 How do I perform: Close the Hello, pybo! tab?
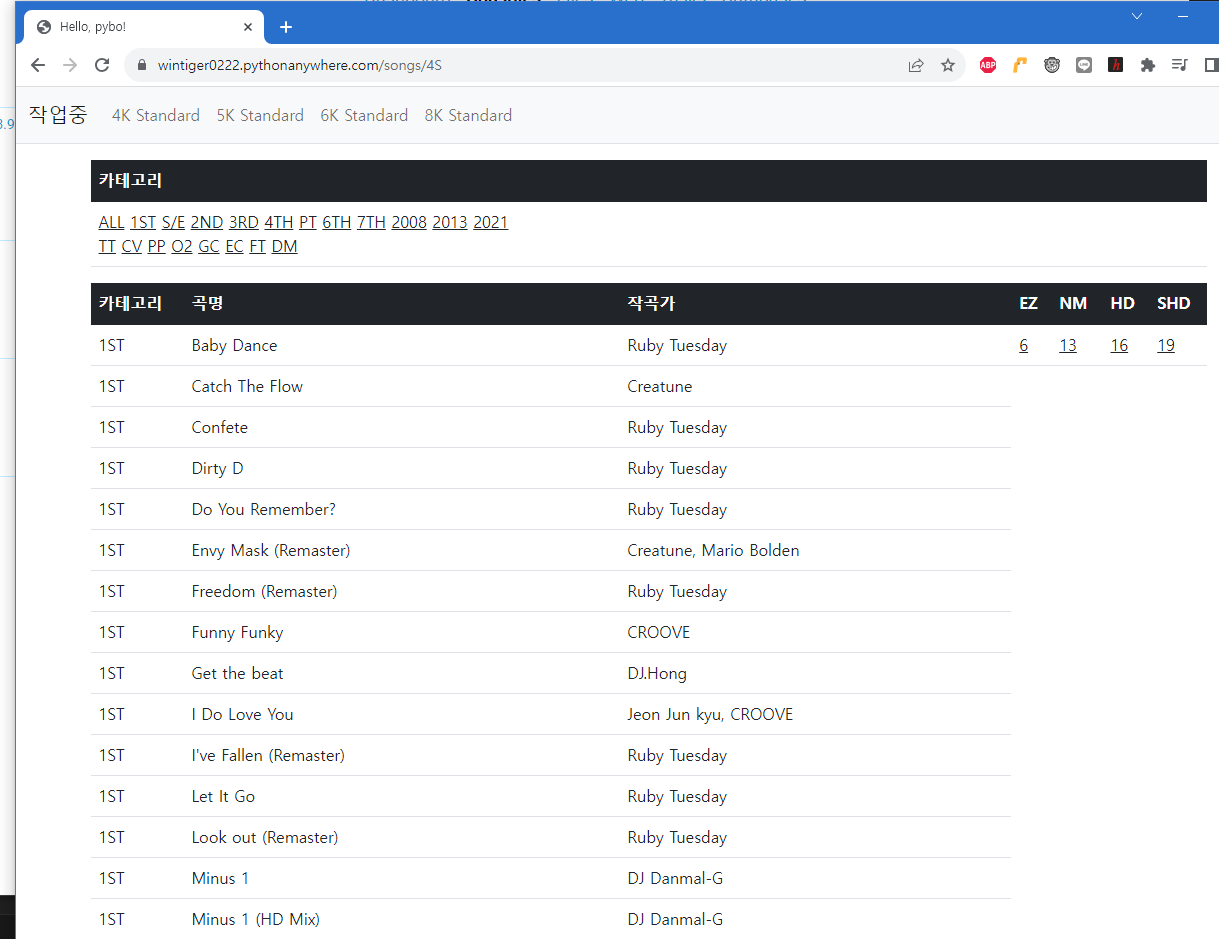(247, 27)
